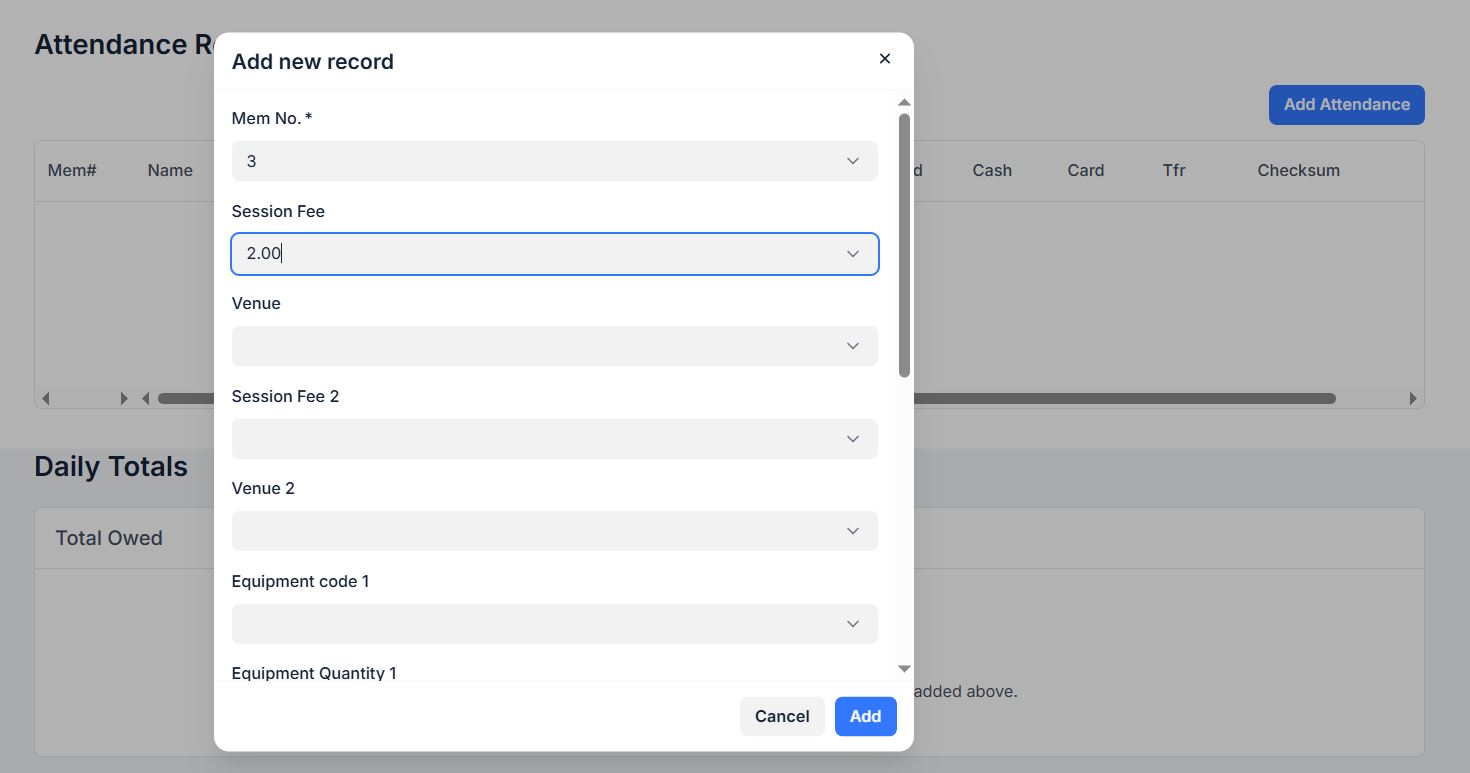Cancel the new record dialog
The height and width of the screenshot is (773, 1470).
[781, 716]
